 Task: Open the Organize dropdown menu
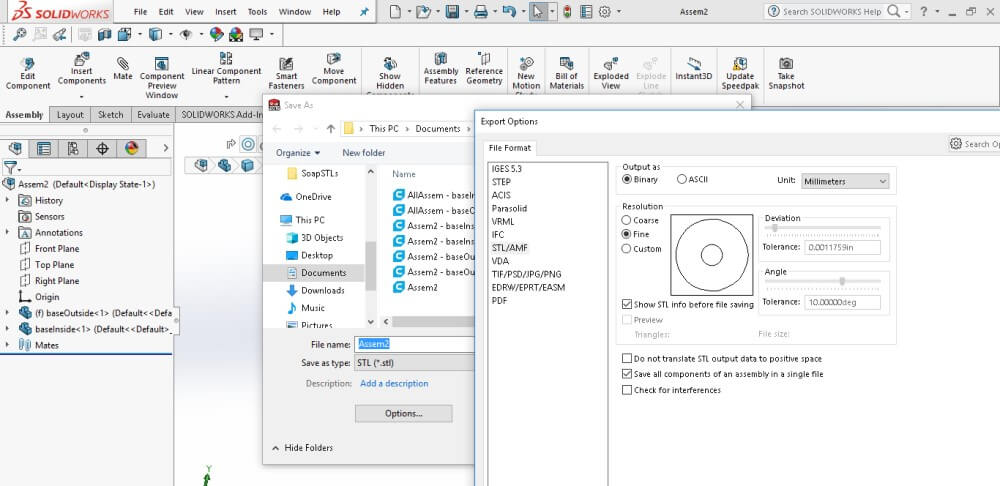pos(298,153)
